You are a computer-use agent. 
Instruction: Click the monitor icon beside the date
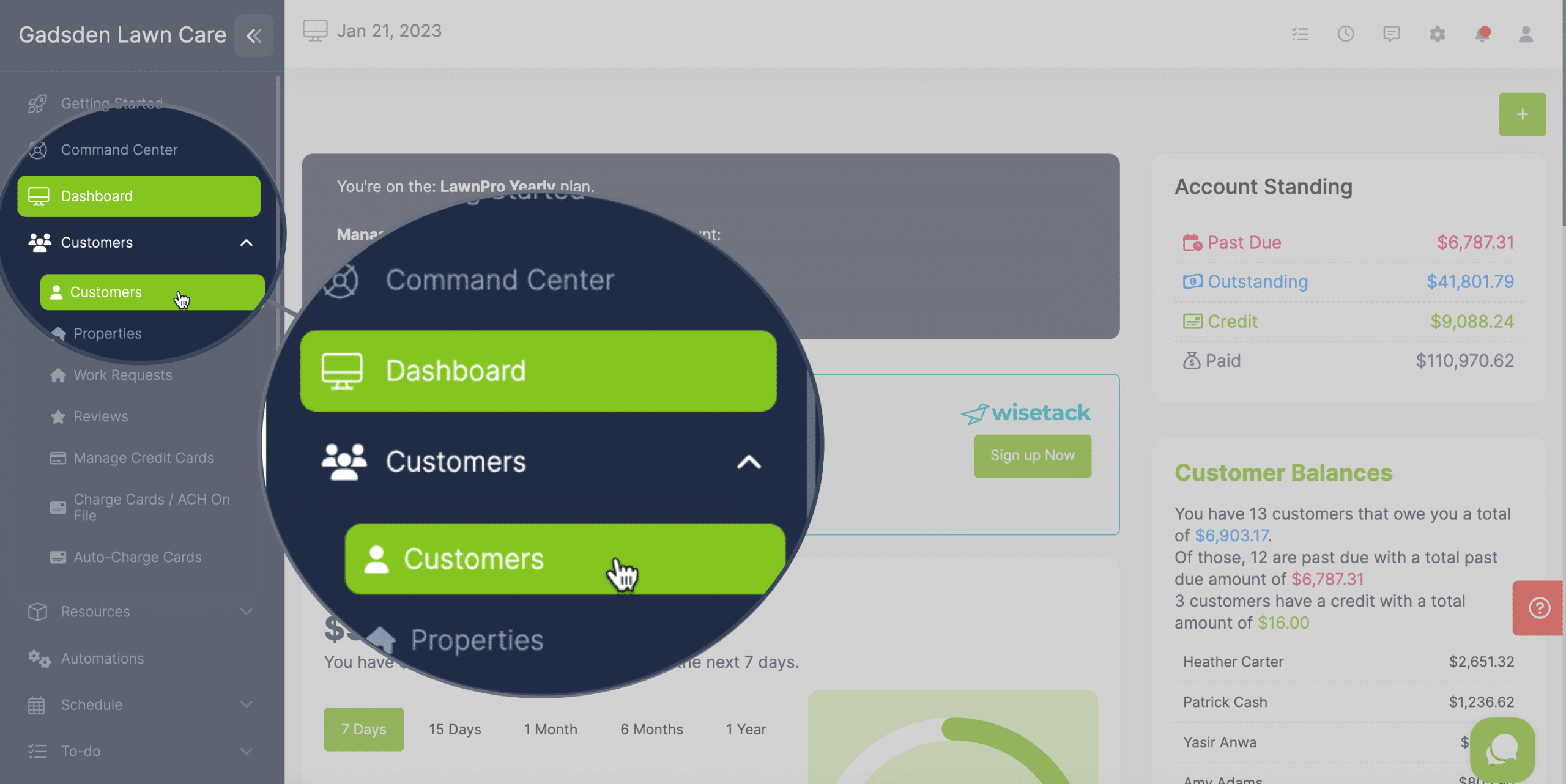pos(315,31)
